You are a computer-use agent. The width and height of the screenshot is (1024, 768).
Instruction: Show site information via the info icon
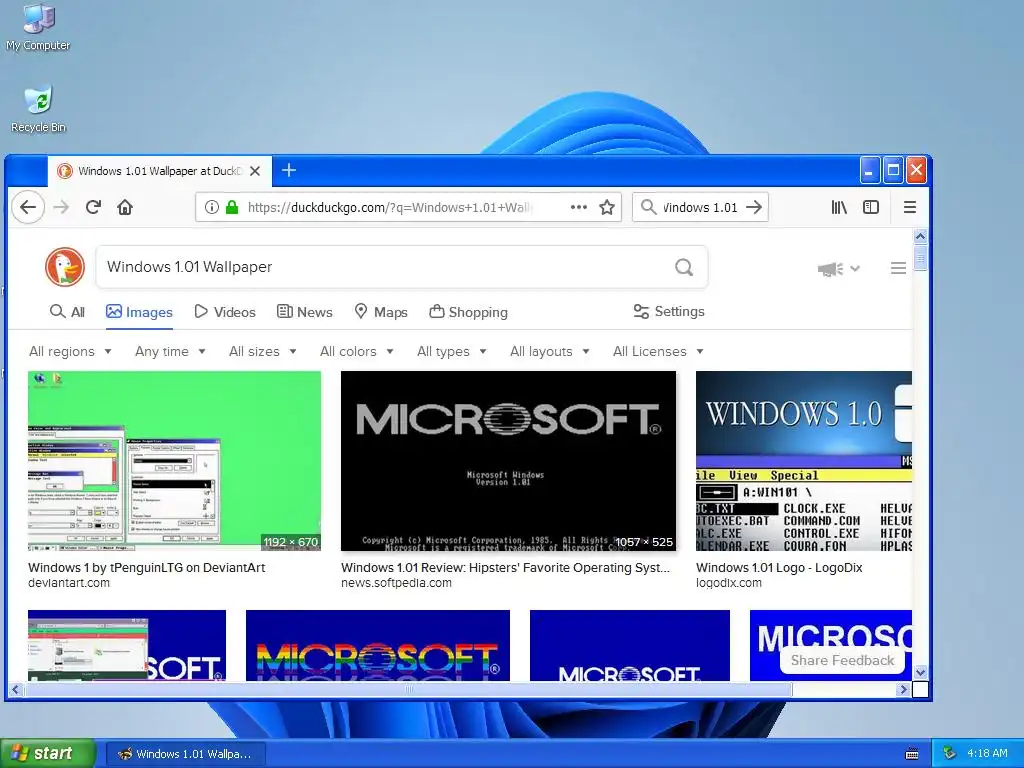212,208
